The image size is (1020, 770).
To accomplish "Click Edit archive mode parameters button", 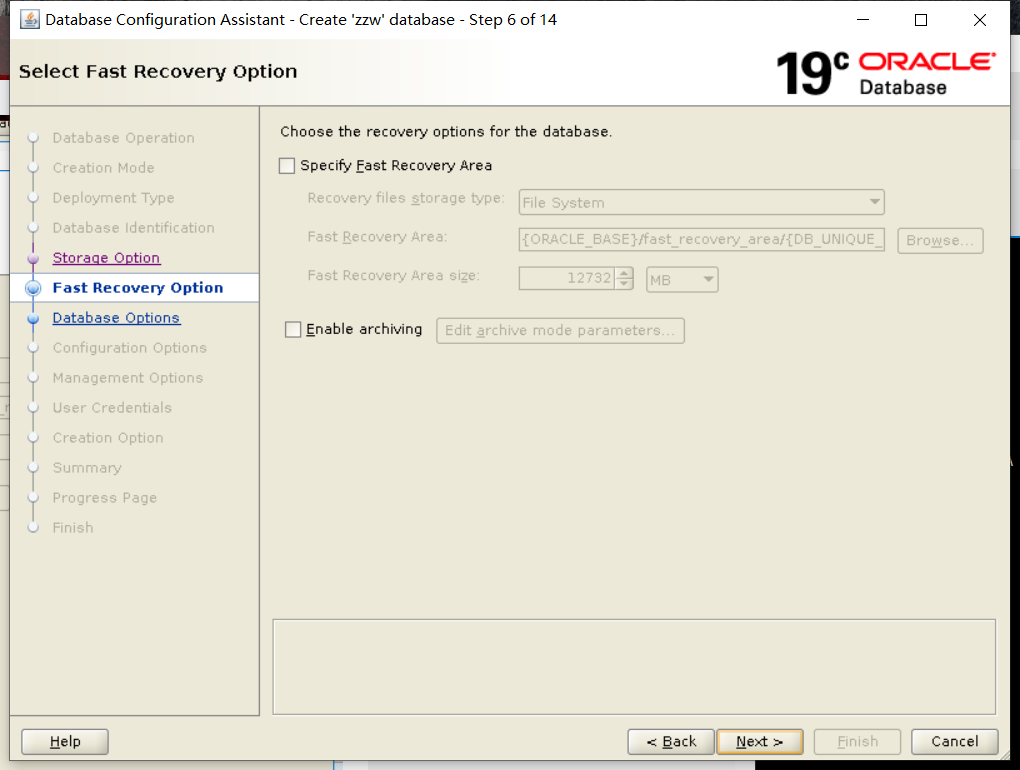I will (560, 330).
